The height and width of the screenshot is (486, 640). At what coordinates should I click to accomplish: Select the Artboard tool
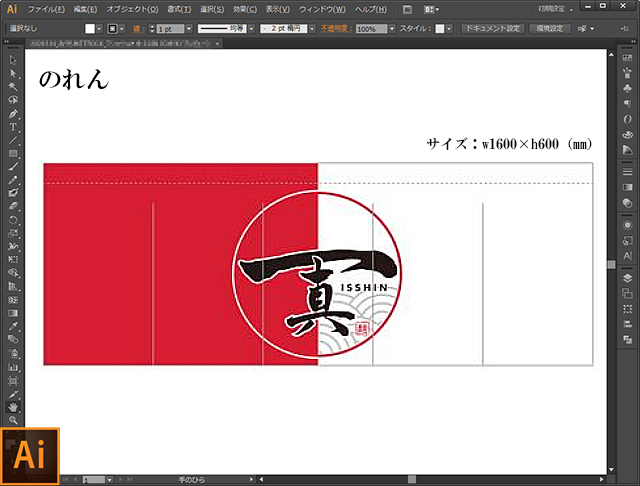[x=13, y=381]
